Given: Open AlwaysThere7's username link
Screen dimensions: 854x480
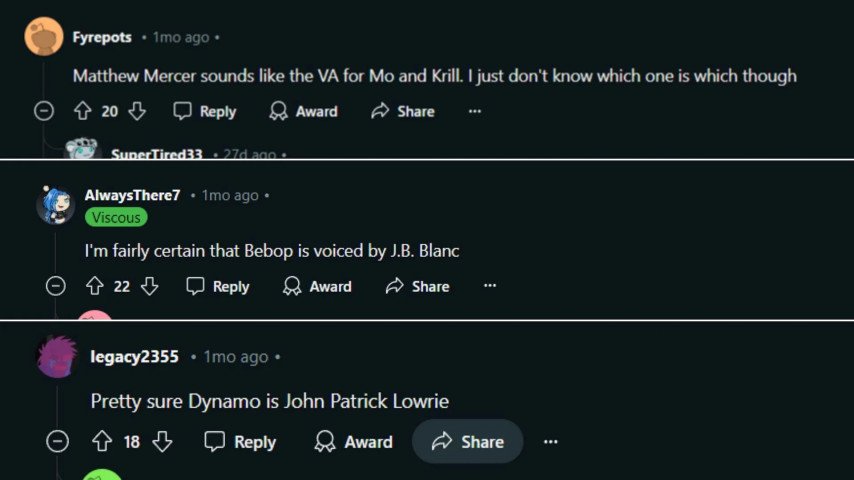Looking at the screenshot, I should tap(132, 195).
